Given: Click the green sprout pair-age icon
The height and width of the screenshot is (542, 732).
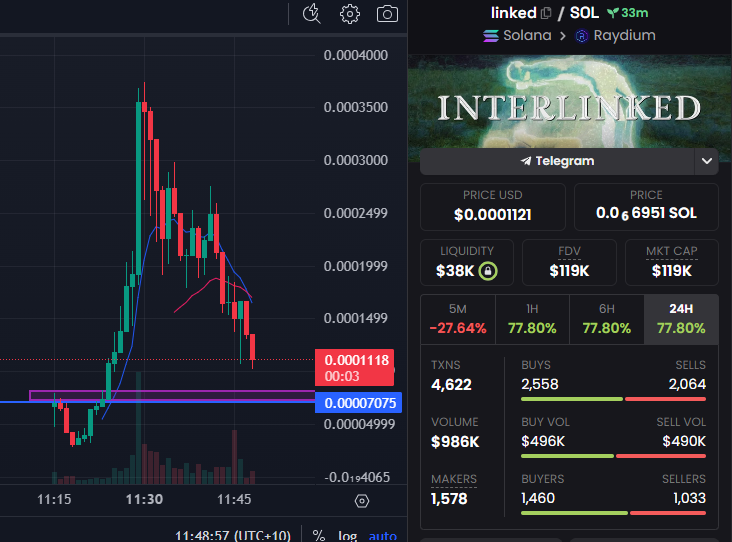Looking at the screenshot, I should pyautogui.click(x=612, y=13).
